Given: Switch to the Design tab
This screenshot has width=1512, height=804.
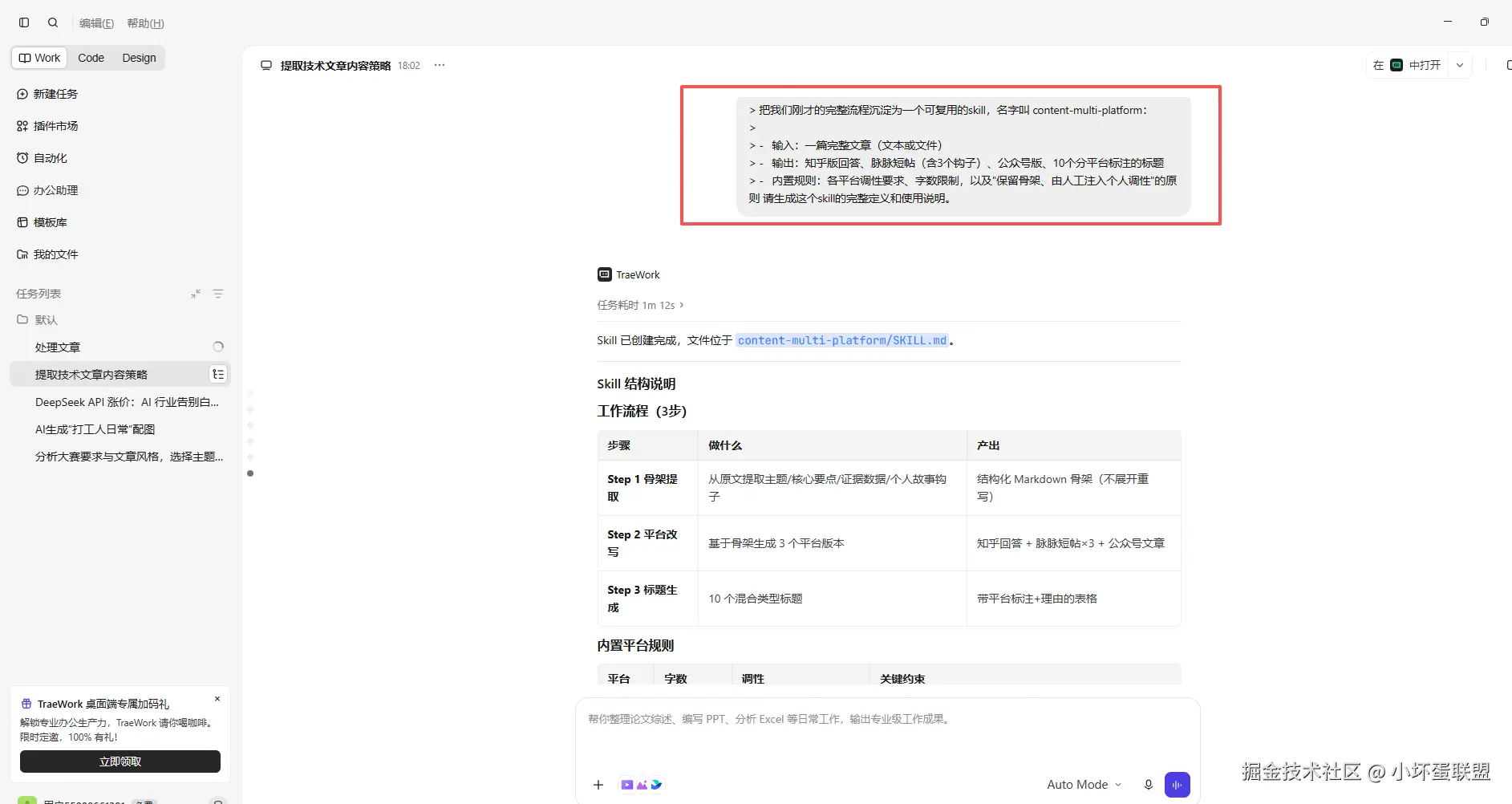Looking at the screenshot, I should pyautogui.click(x=139, y=58).
